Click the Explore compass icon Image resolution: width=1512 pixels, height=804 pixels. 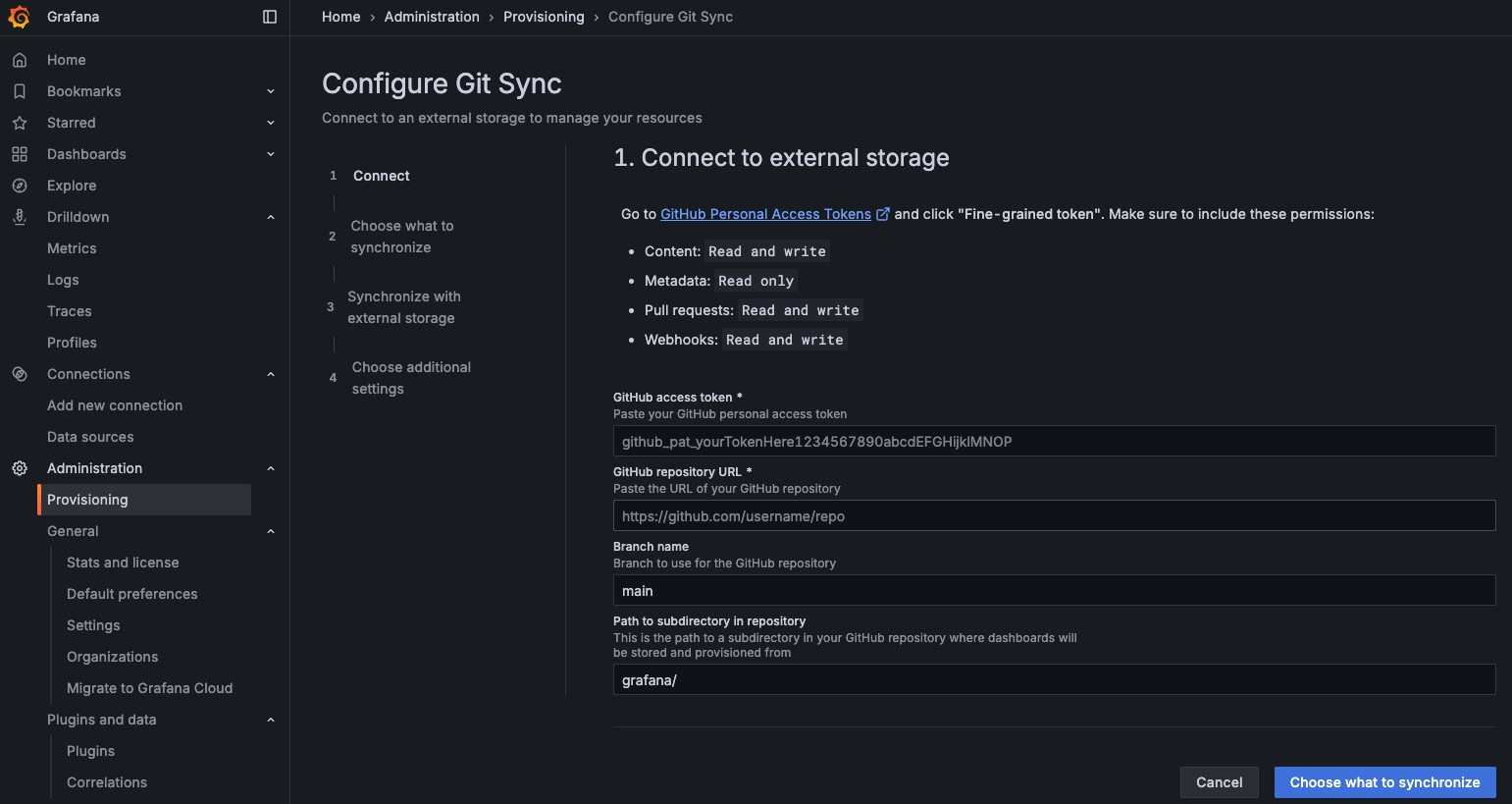coord(20,186)
